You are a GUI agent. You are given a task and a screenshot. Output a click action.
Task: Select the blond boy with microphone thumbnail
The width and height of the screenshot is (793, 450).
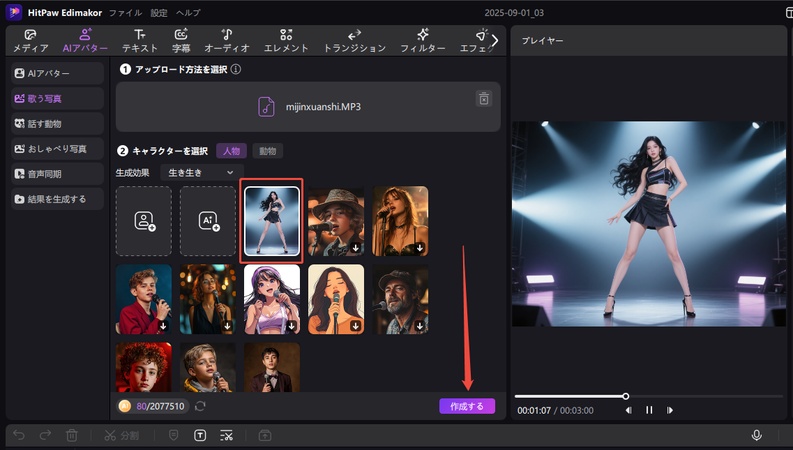[x=208, y=367]
